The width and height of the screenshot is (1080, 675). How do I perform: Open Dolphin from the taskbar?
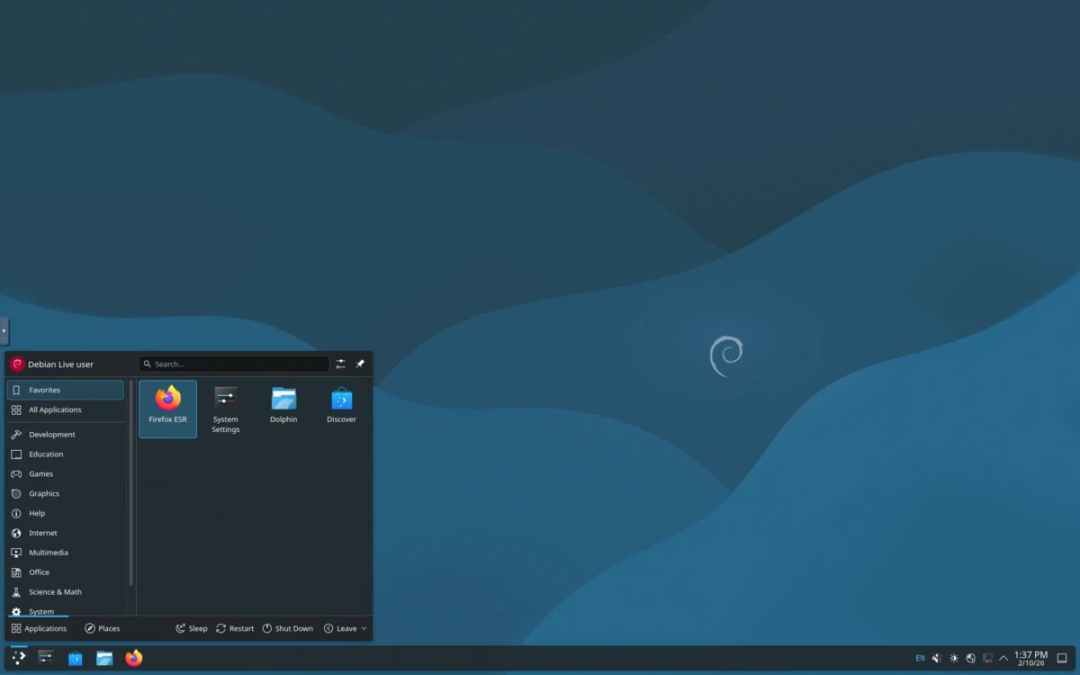click(104, 658)
